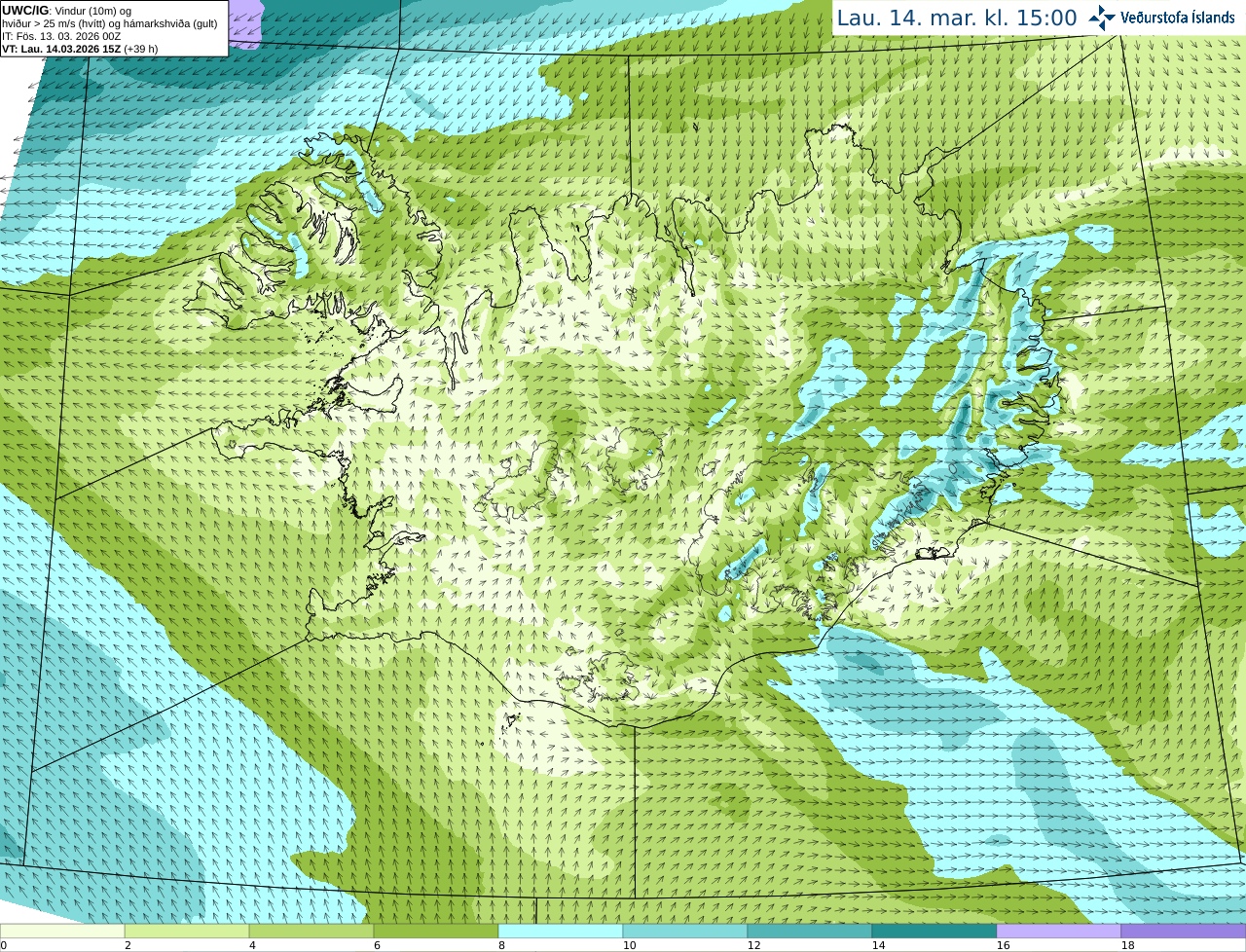This screenshot has width=1246, height=952.
Task: Select the purple above-18 m/s swatch
Action: (x=1184, y=931)
